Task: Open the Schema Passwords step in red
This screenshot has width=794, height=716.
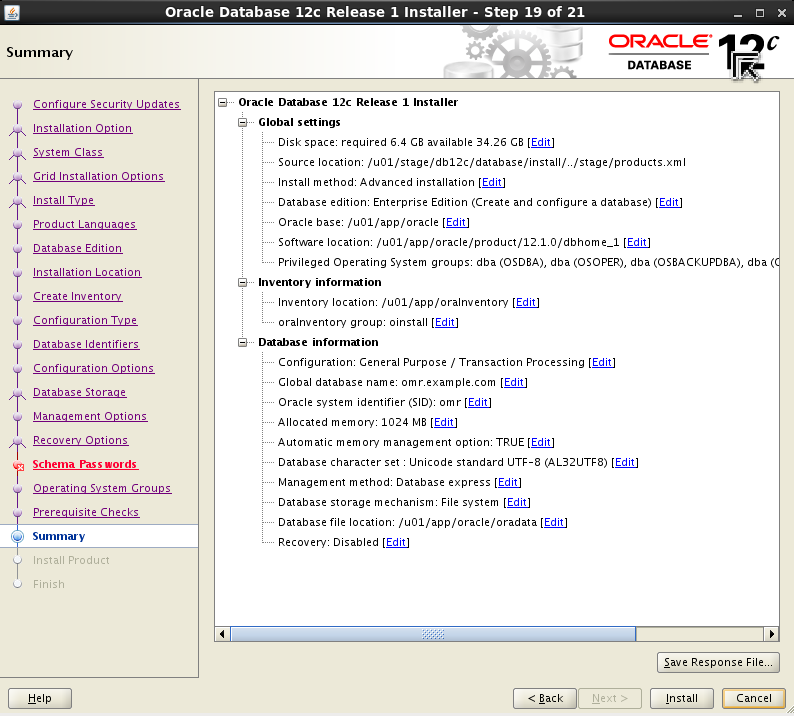Action: 85,464
